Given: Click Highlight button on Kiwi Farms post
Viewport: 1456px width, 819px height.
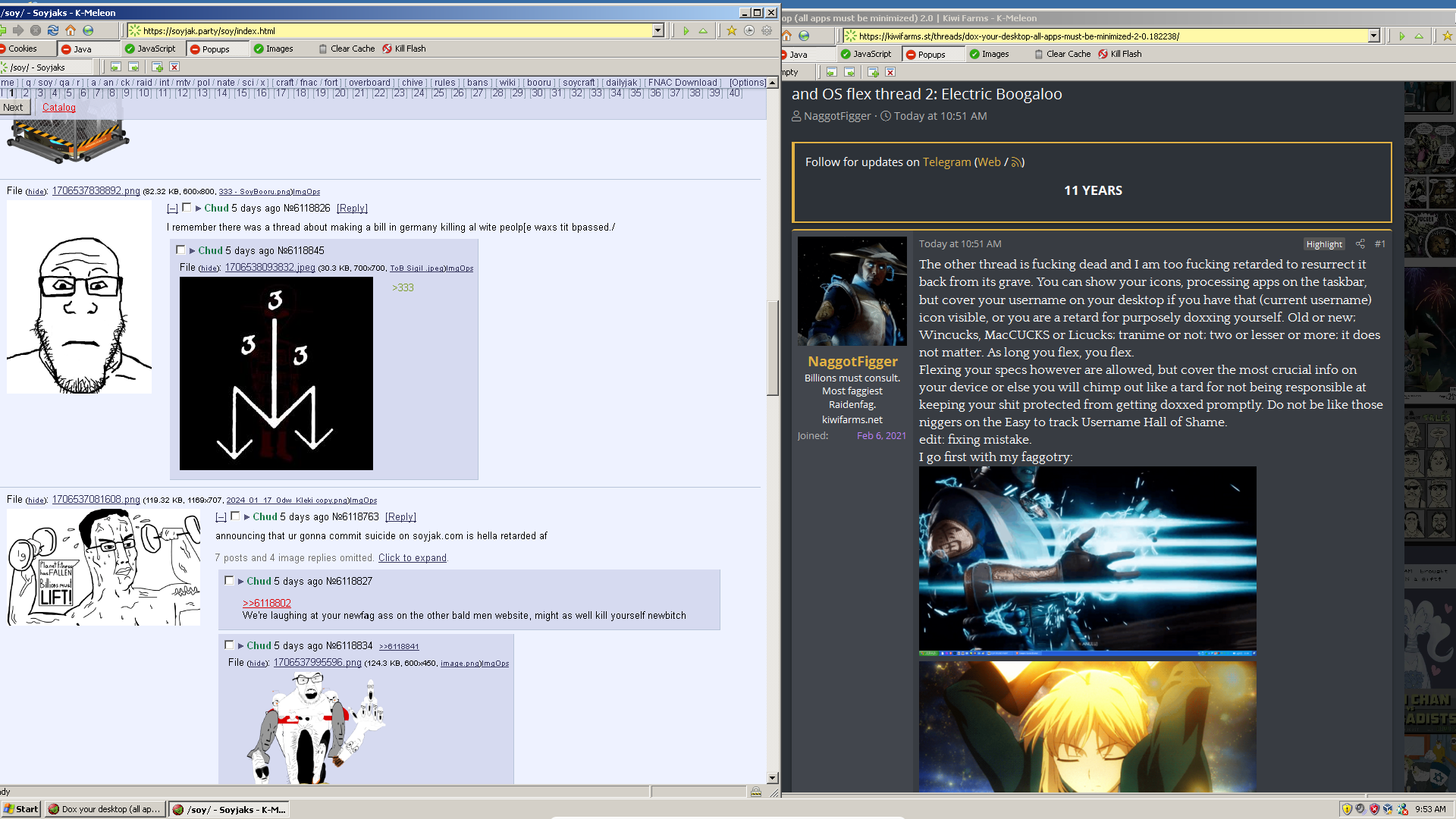Looking at the screenshot, I should coord(1324,244).
